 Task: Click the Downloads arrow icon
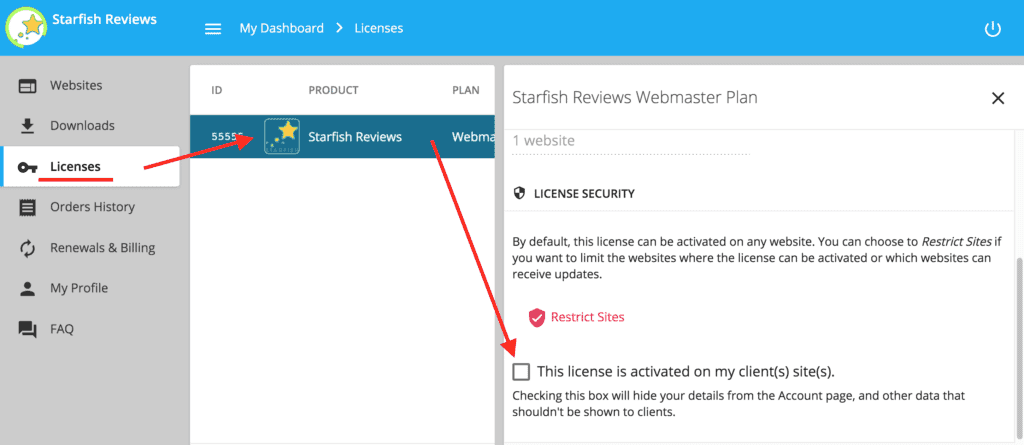27,125
